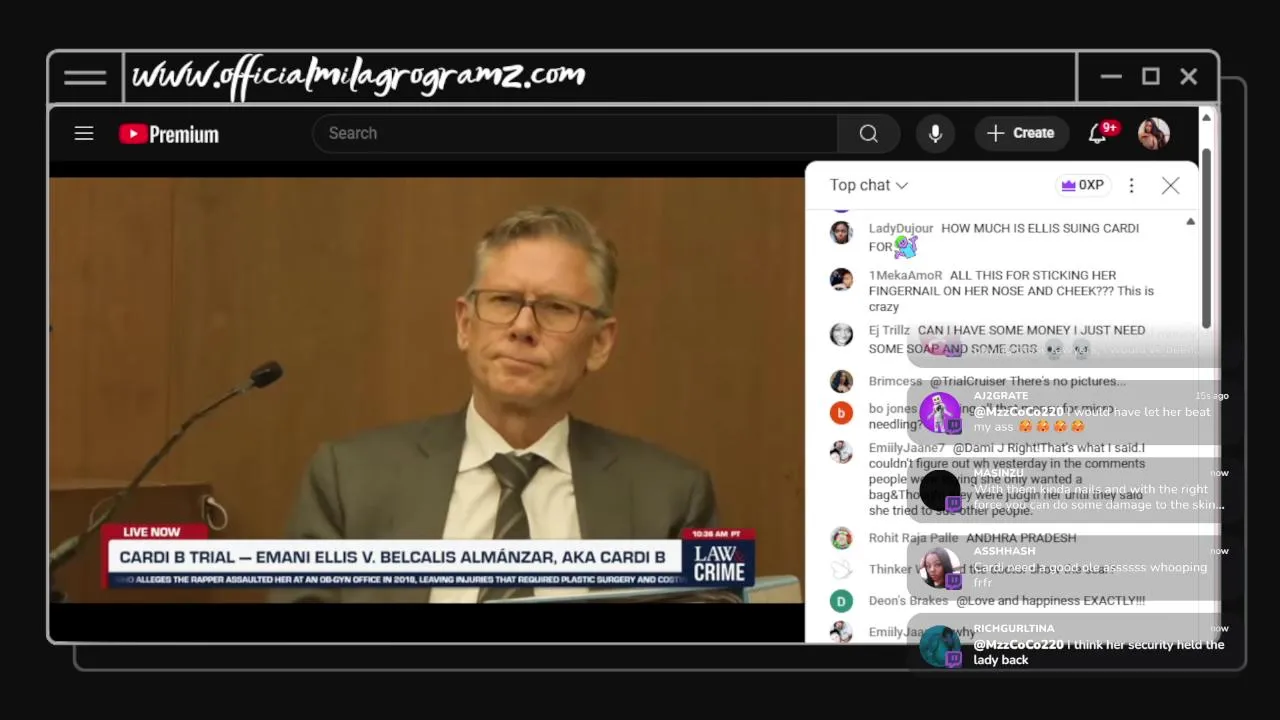Click the Cardi B Trial headline banner
1280x720 pixels.
[x=392, y=557]
